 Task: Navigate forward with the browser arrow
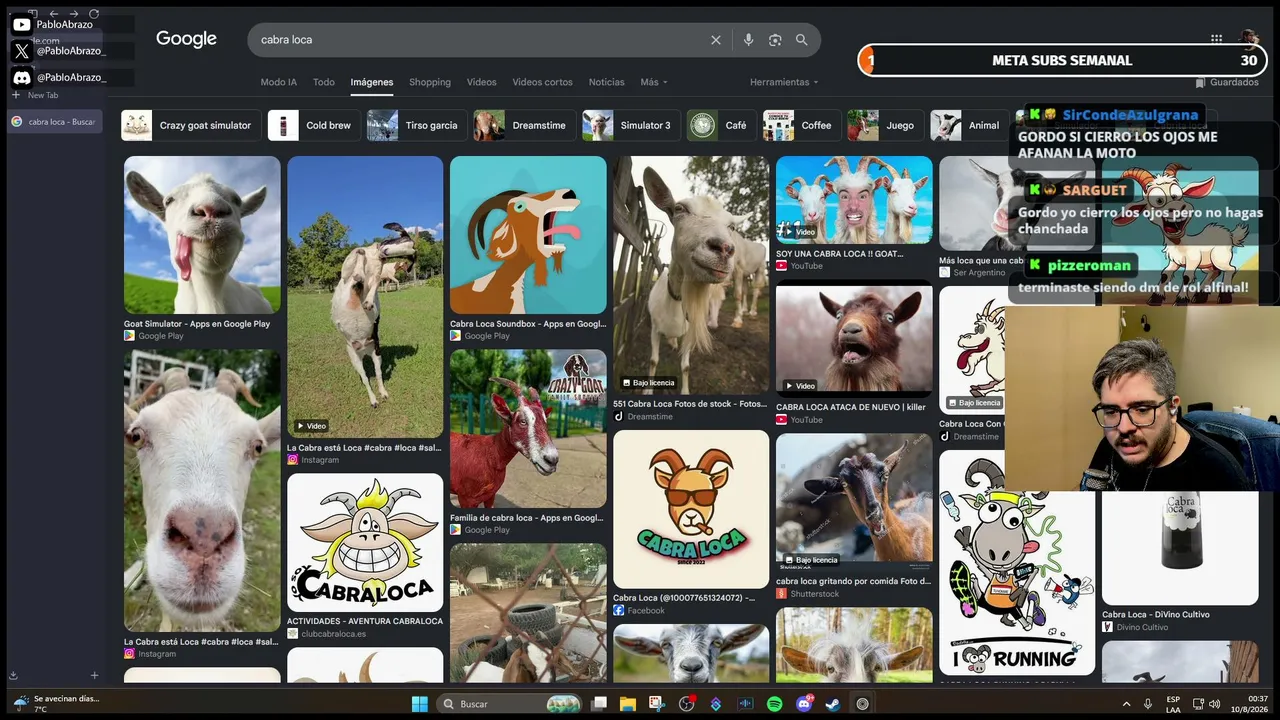(x=74, y=14)
